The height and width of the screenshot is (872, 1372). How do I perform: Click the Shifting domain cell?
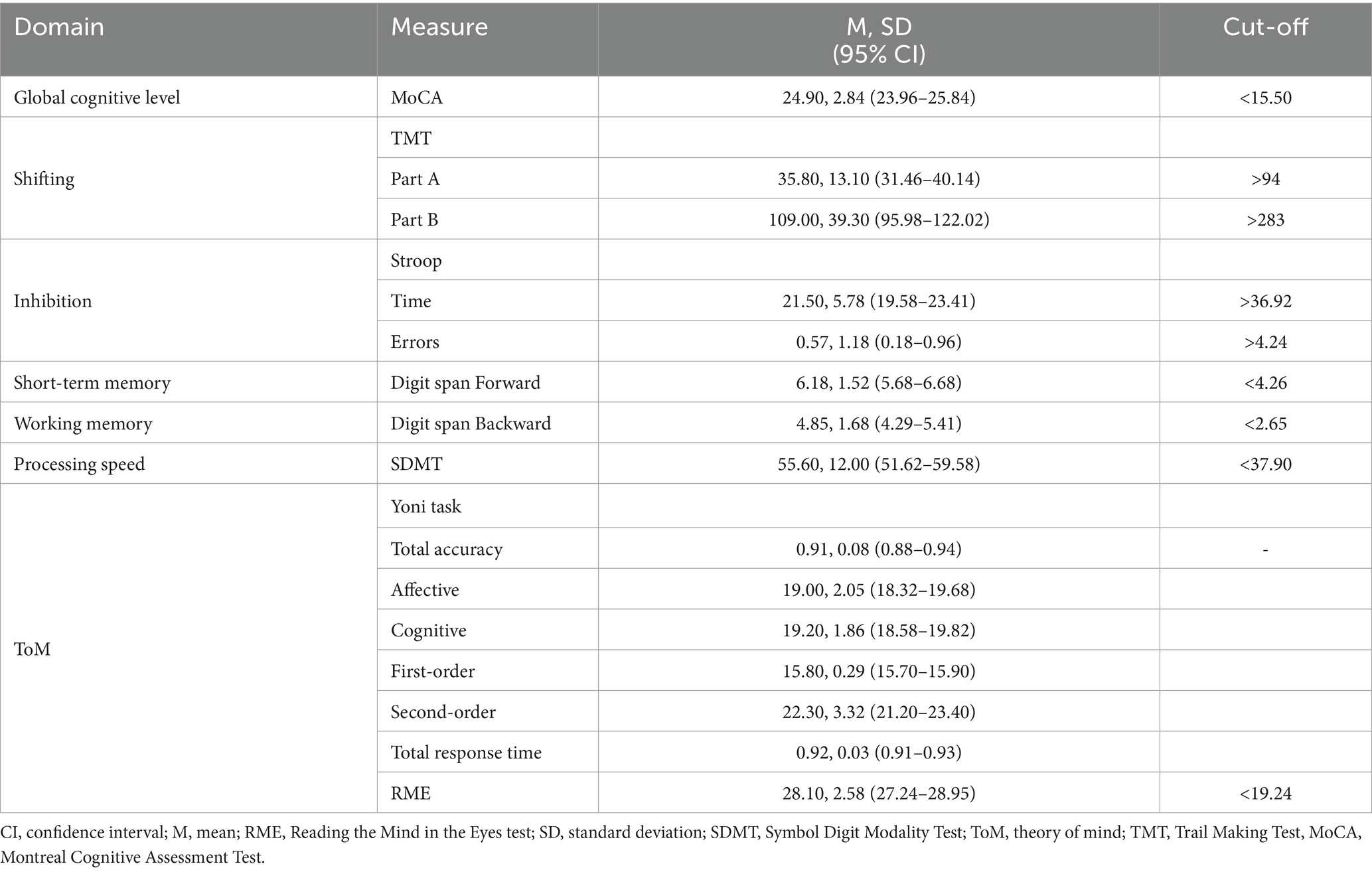click(44, 179)
